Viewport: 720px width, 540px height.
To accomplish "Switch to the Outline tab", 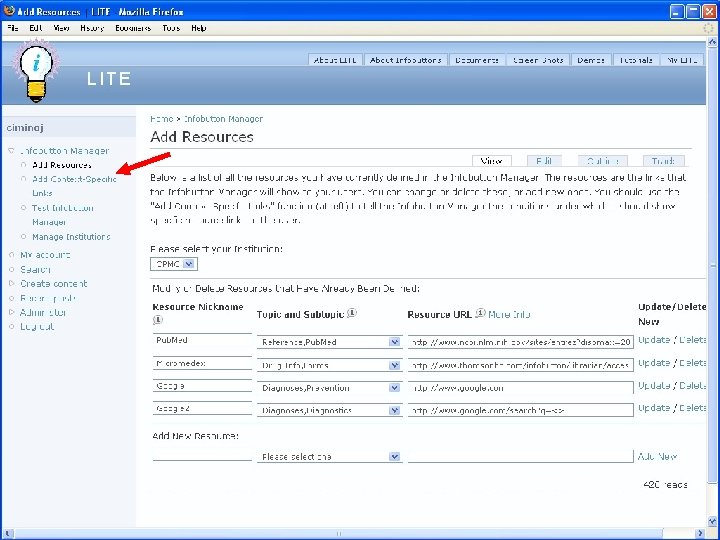I will 602,161.
